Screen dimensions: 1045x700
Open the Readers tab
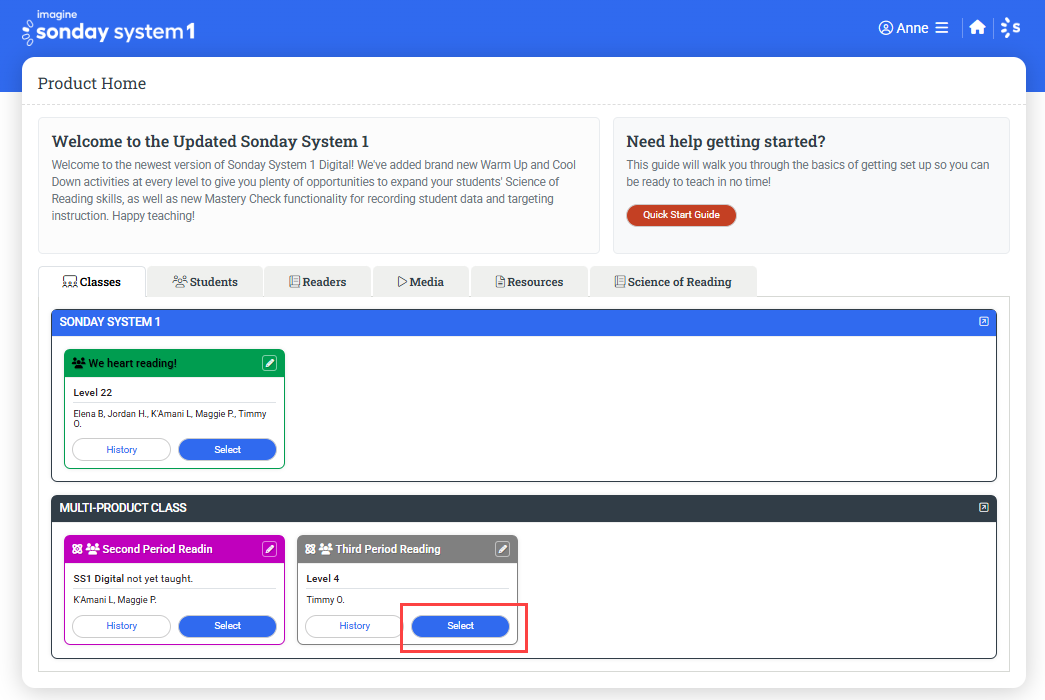[x=317, y=282]
